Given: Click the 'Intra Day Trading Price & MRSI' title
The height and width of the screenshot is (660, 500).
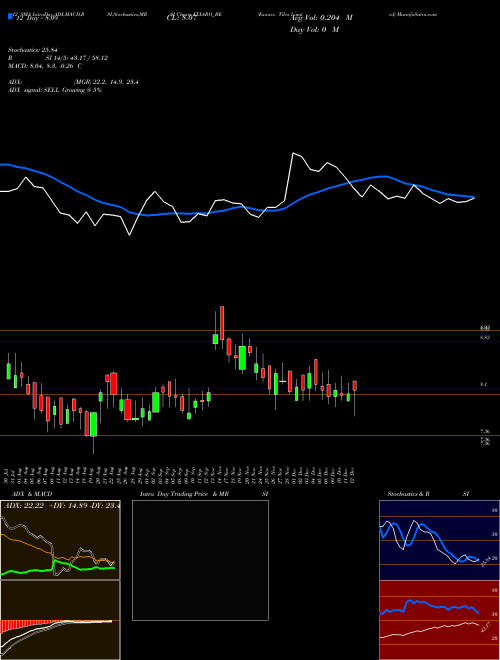Looking at the screenshot, I should click(x=204, y=494).
